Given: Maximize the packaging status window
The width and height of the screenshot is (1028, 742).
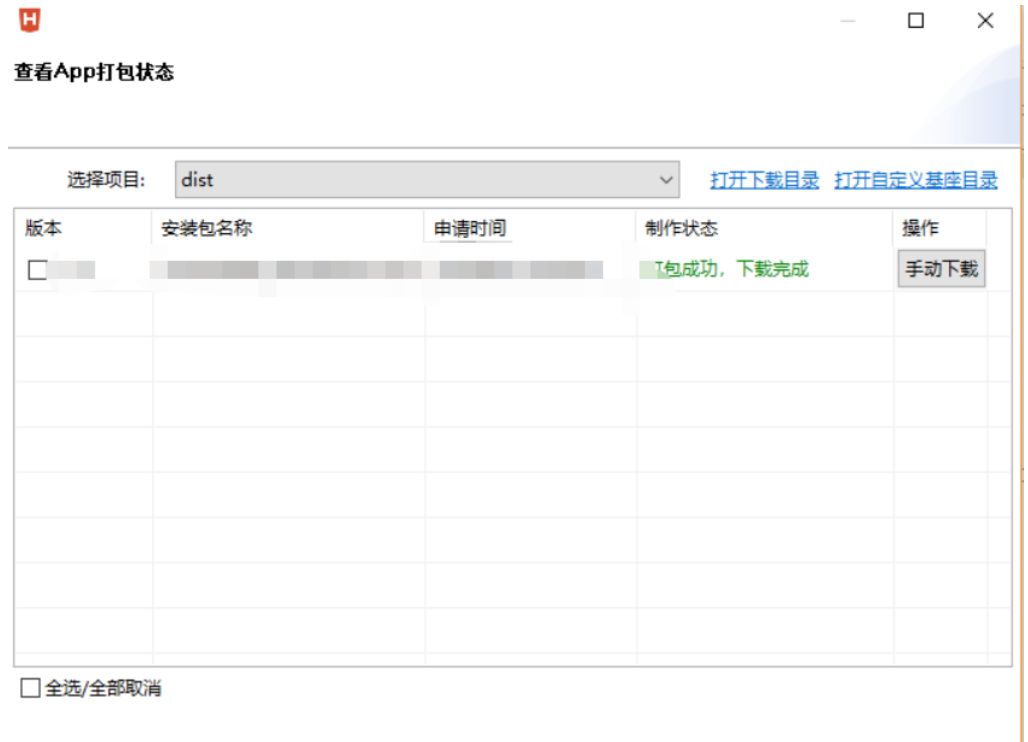Looking at the screenshot, I should [x=915, y=21].
